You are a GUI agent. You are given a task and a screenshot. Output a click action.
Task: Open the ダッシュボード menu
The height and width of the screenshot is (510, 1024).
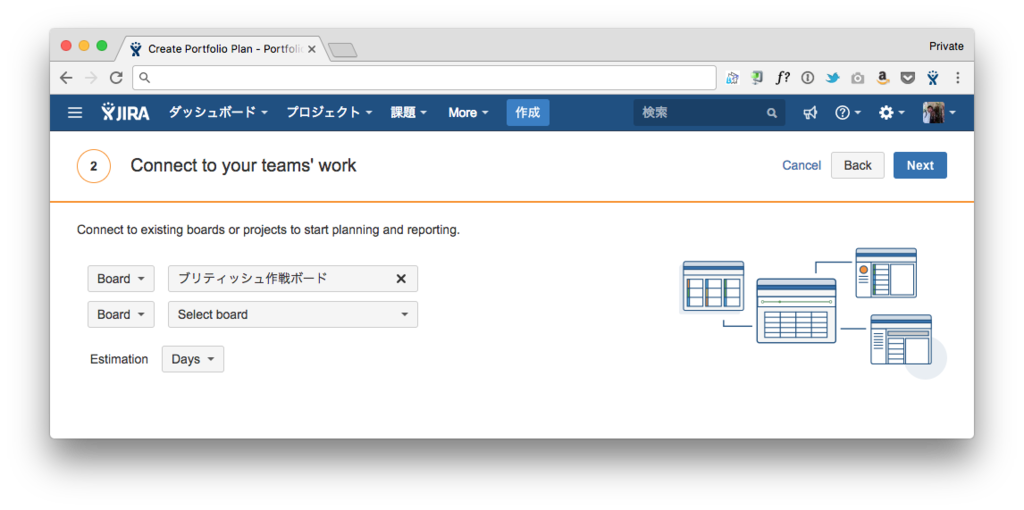218,112
